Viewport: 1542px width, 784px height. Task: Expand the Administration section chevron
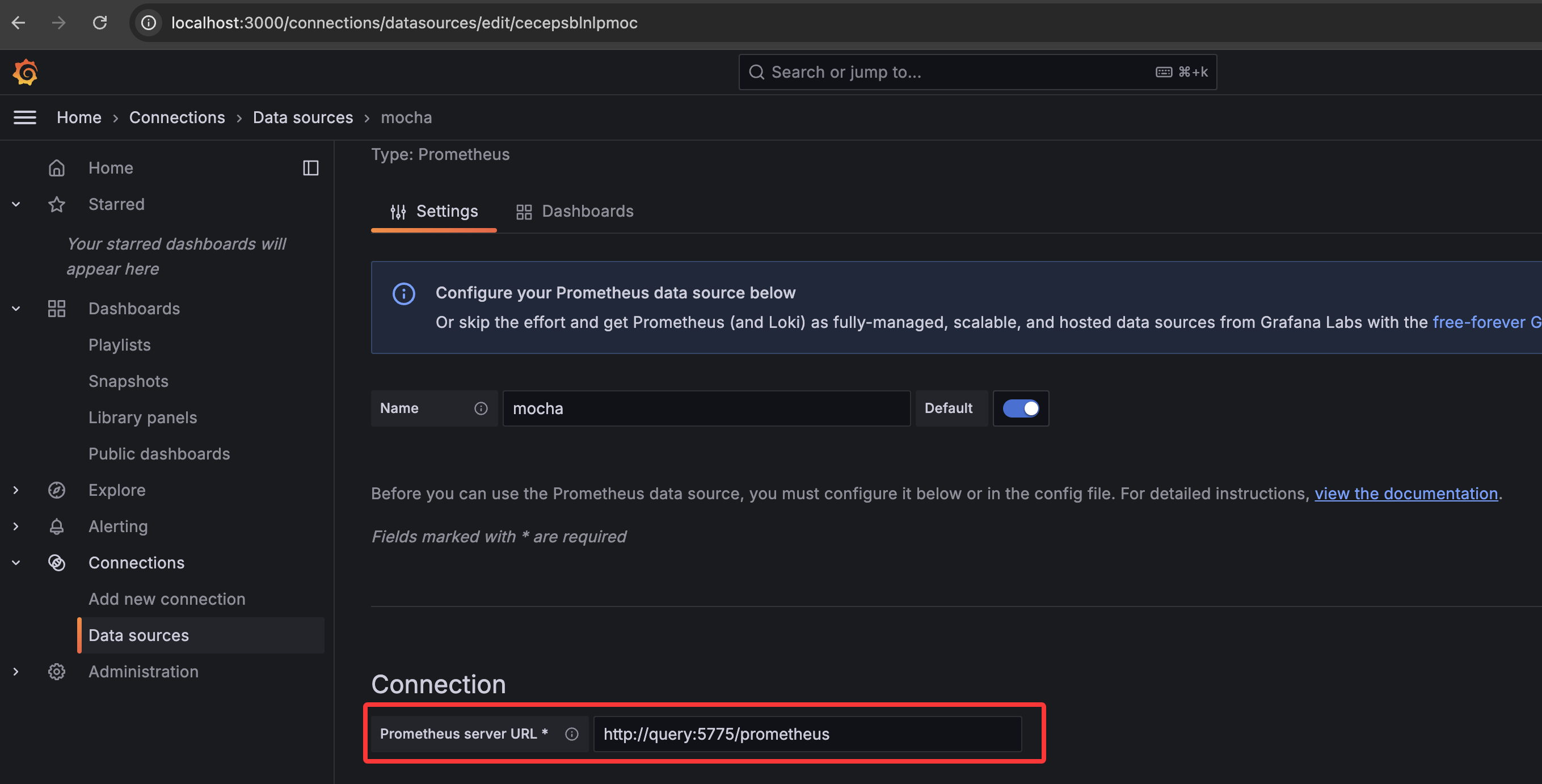coord(16,672)
